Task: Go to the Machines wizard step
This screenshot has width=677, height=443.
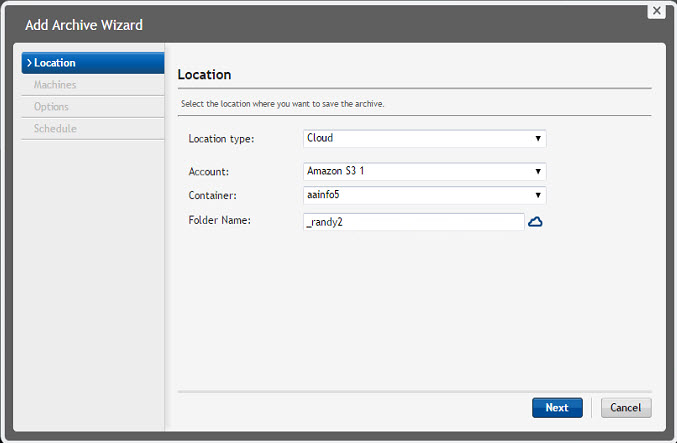Action: tap(55, 85)
